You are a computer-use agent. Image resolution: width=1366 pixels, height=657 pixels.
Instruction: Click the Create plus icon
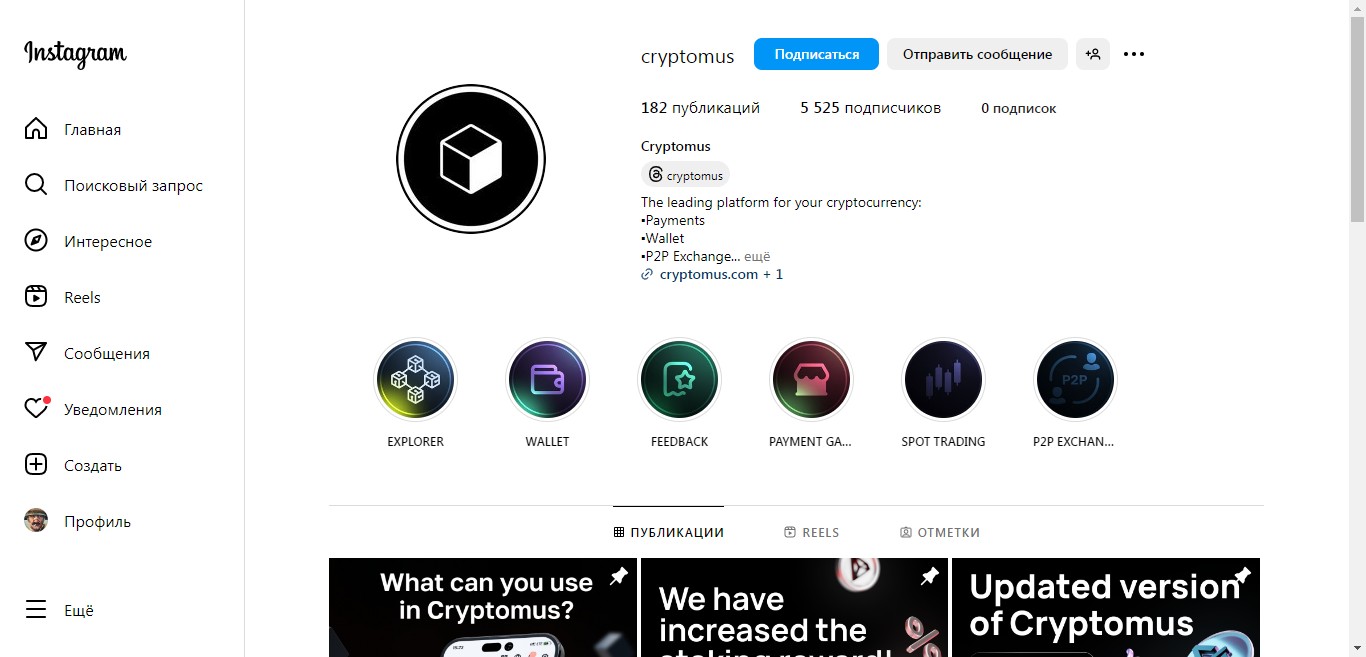36,465
